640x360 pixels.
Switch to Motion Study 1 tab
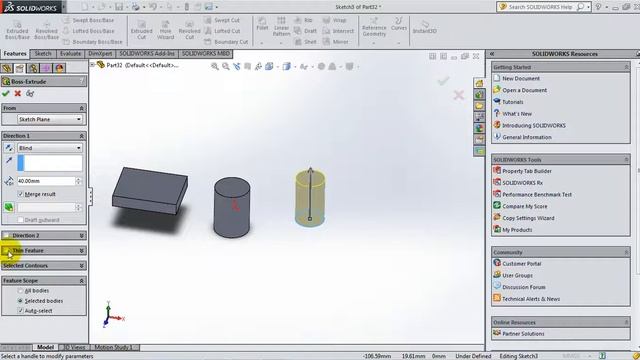[114, 347]
